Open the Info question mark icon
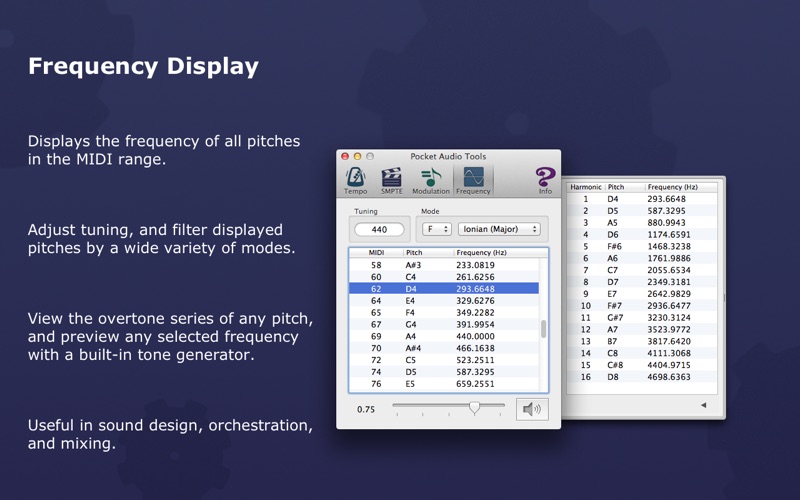 [x=545, y=180]
